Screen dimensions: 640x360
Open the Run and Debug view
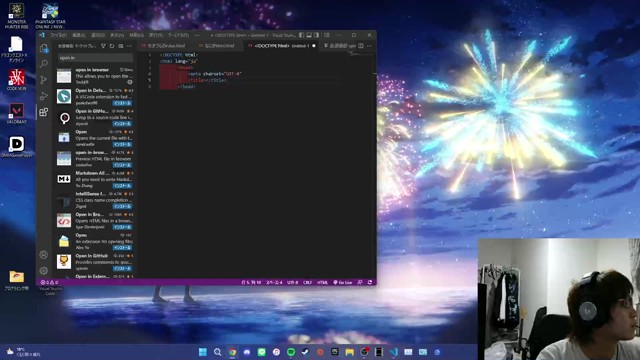pyautogui.click(x=44, y=96)
